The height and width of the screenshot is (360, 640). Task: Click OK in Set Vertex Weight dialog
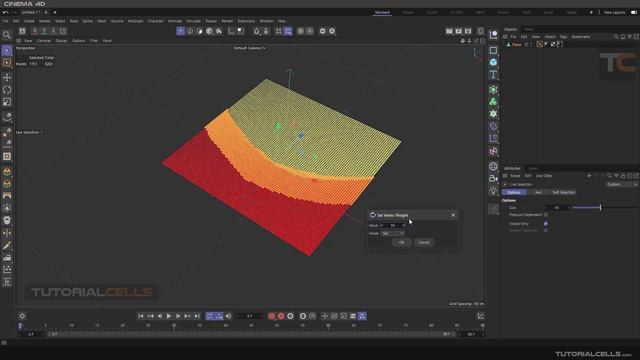pyautogui.click(x=401, y=242)
